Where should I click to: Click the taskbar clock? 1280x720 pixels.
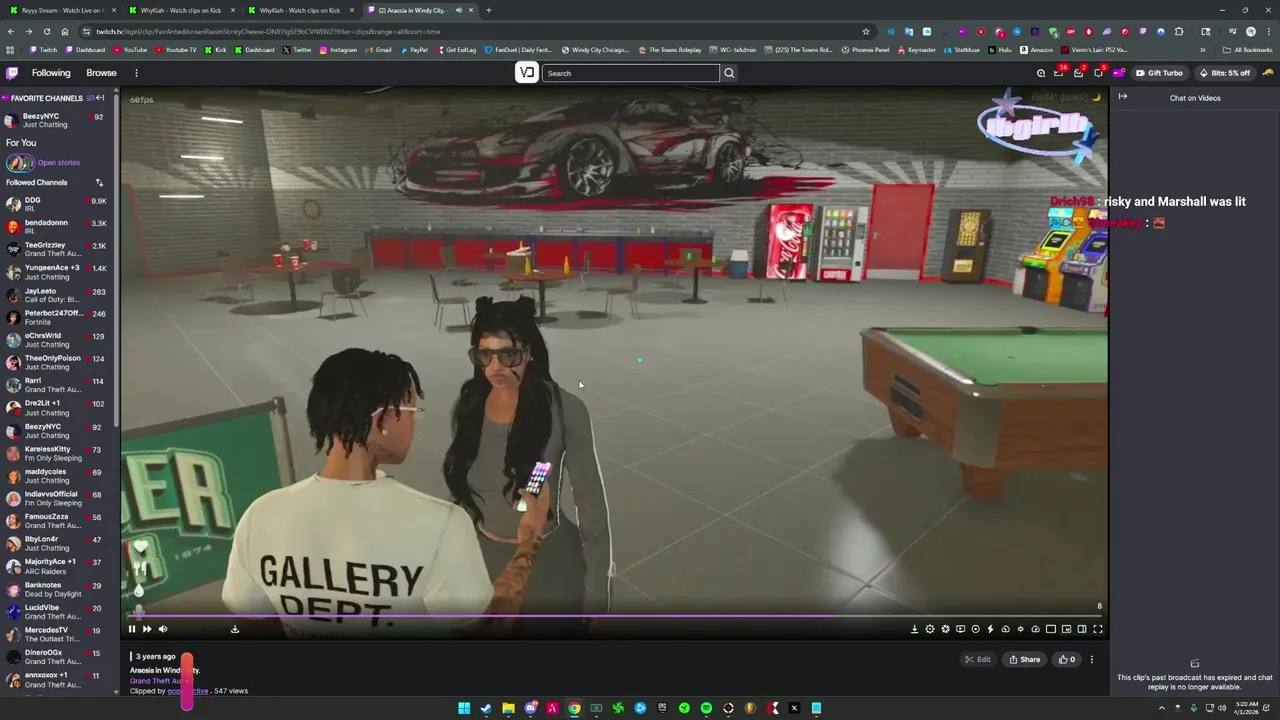coord(1246,708)
